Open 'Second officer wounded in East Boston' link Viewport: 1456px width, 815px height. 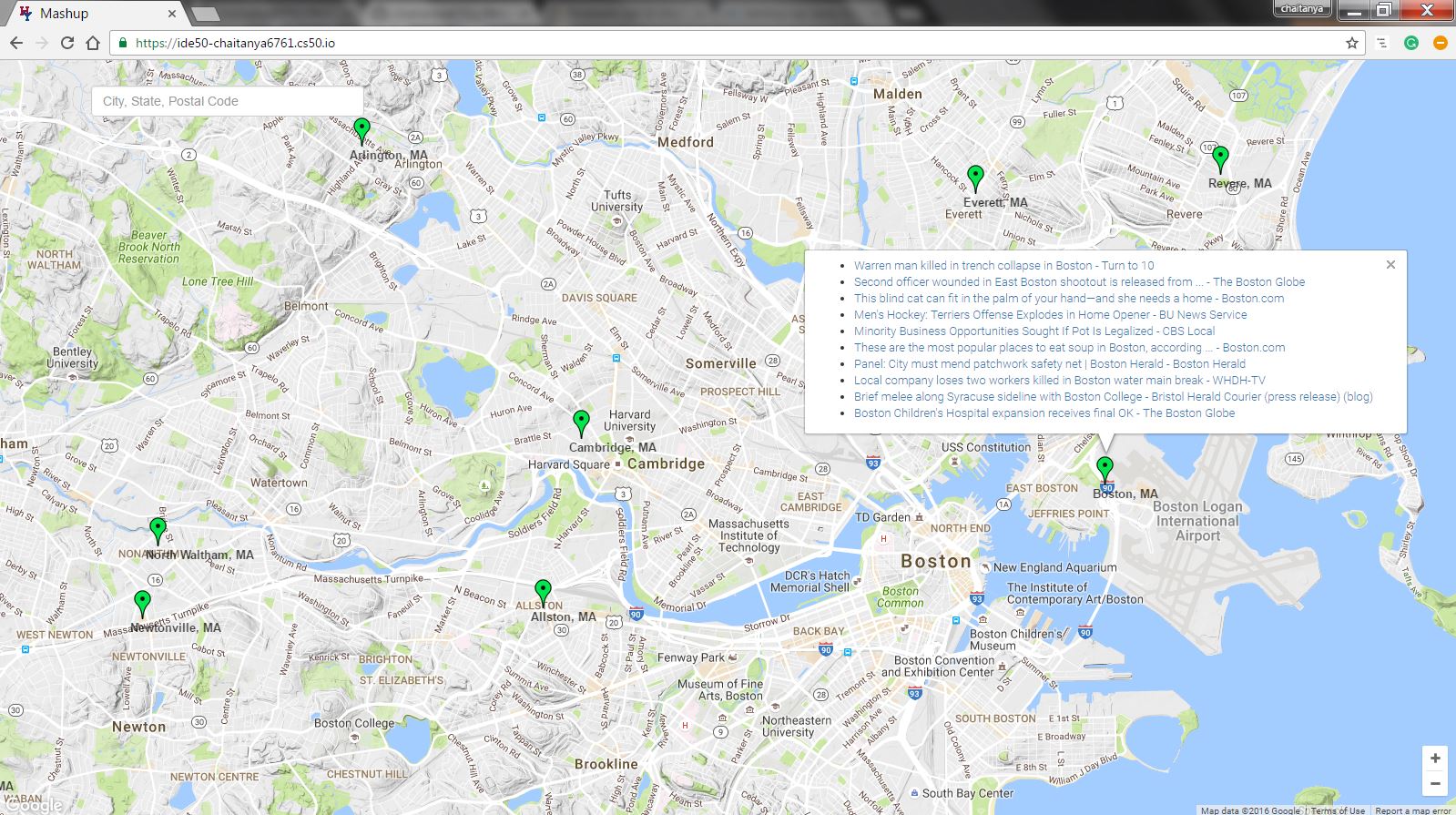1079,282
